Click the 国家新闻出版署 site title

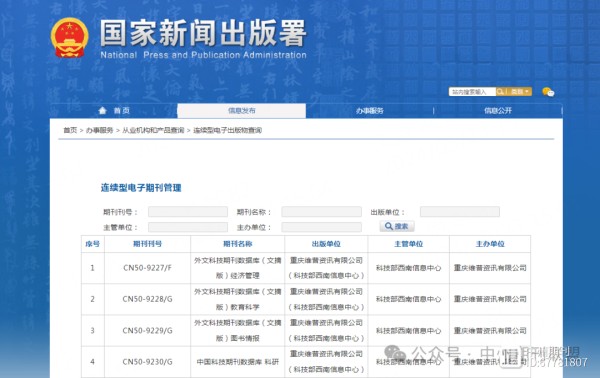pos(203,33)
